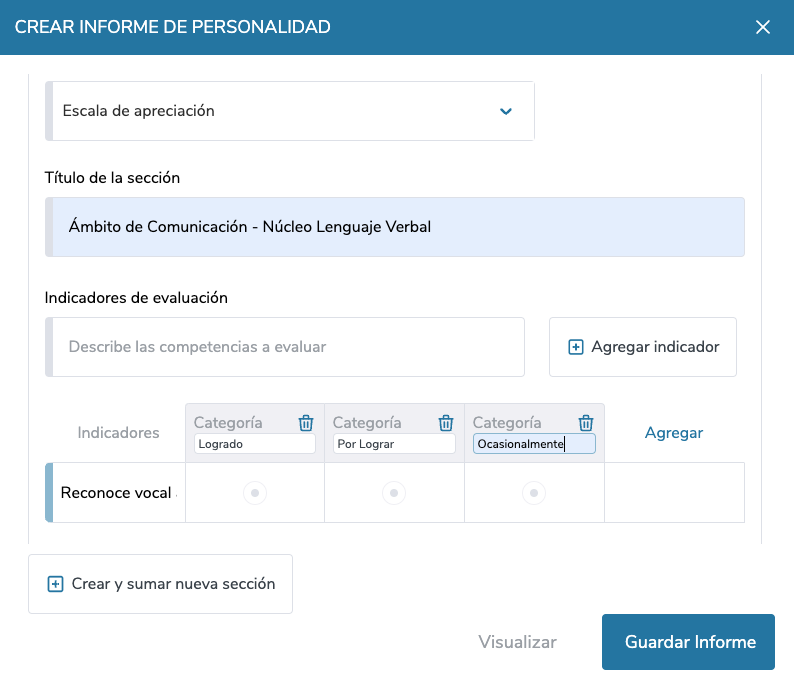This screenshot has width=794, height=685.
Task: Edit the Logrado category name field
Action: point(255,444)
